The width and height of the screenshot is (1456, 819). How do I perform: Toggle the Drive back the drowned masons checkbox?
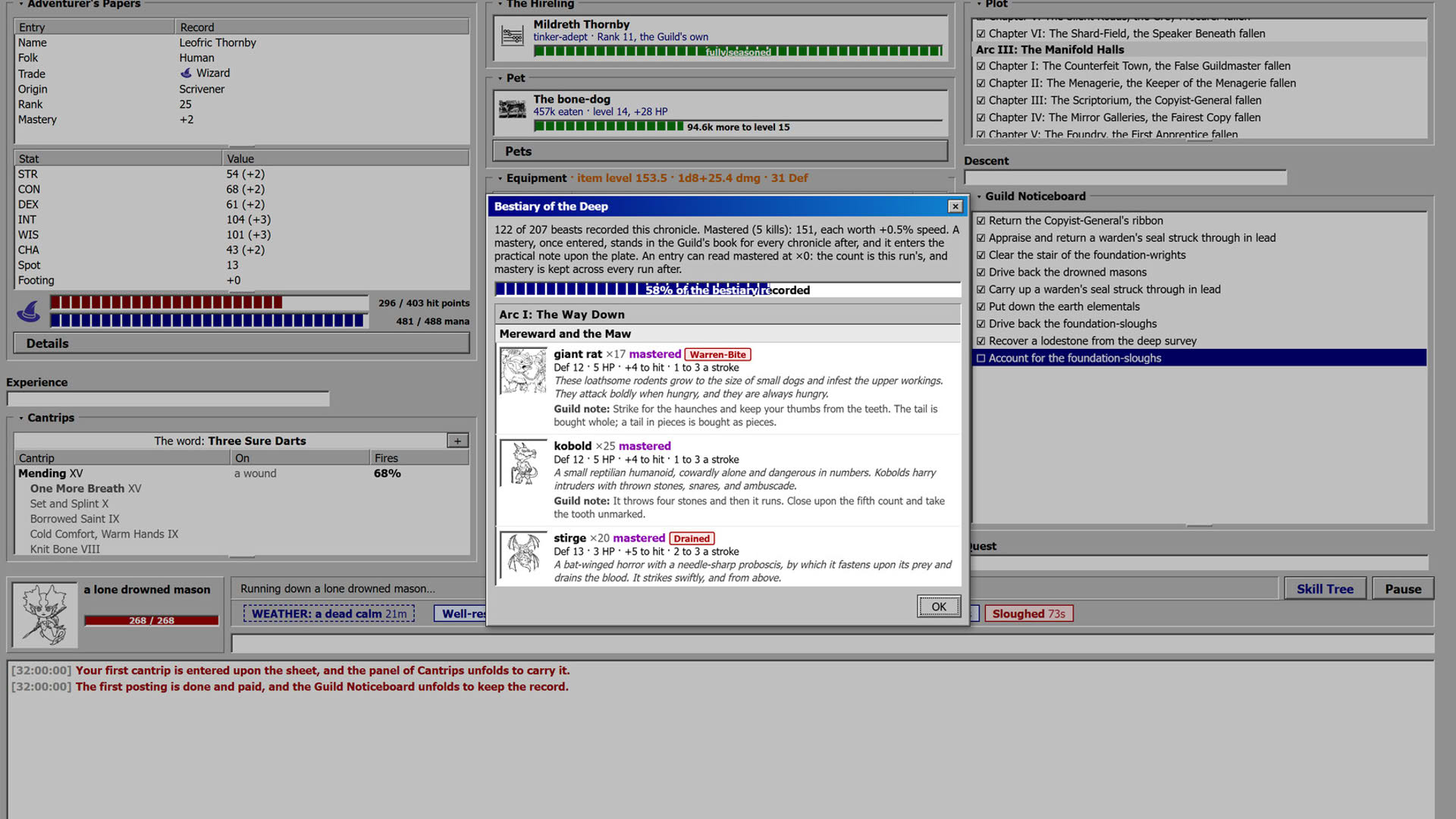(981, 272)
